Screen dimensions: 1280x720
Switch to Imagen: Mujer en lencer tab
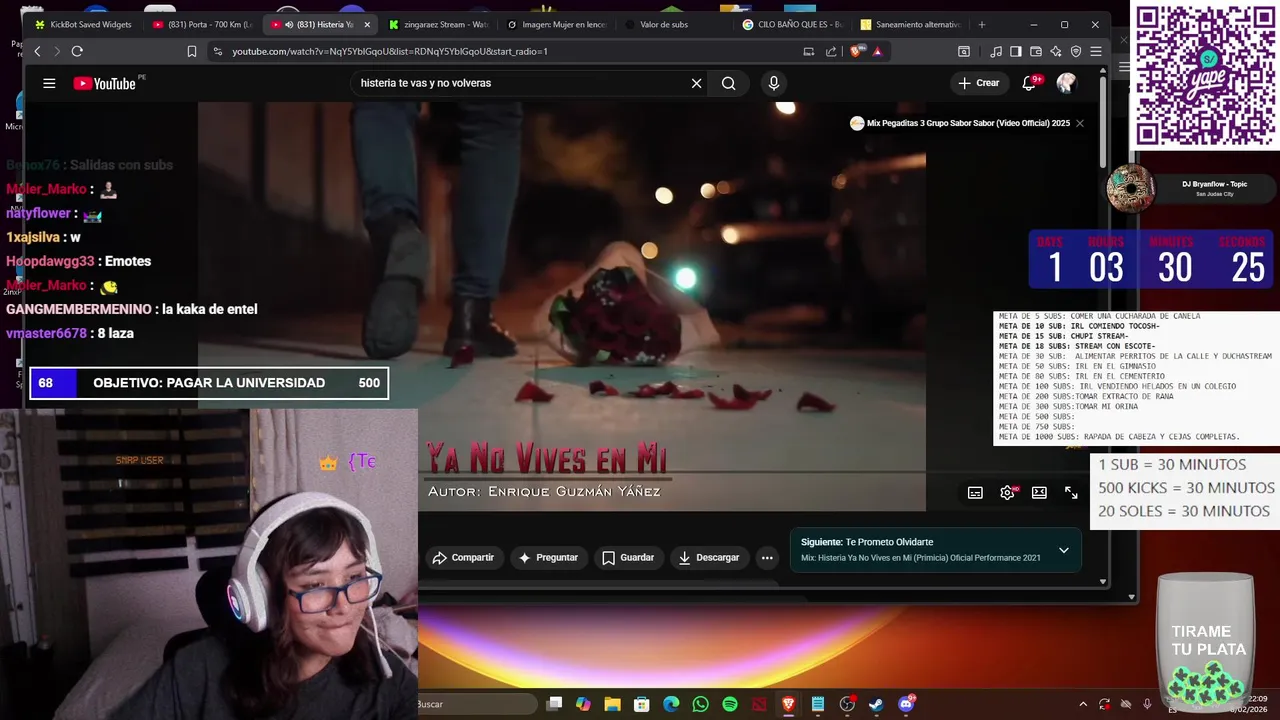click(556, 24)
